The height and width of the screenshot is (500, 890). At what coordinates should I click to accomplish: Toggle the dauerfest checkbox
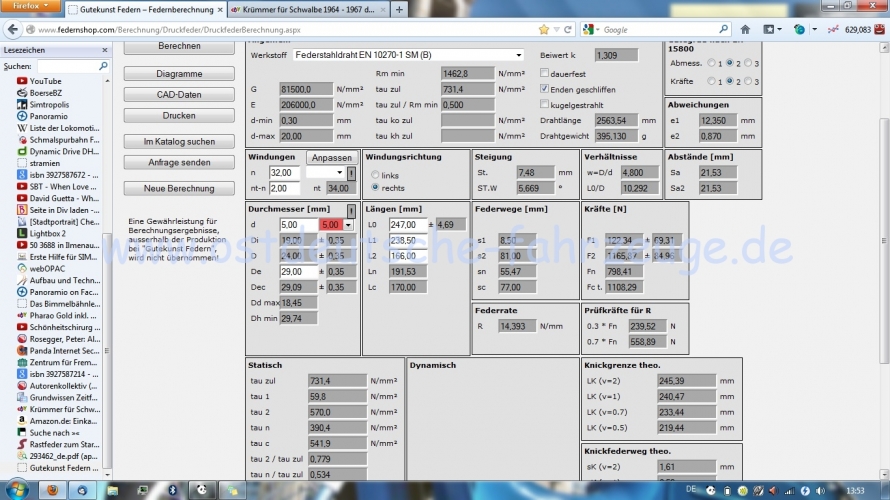pyautogui.click(x=544, y=73)
